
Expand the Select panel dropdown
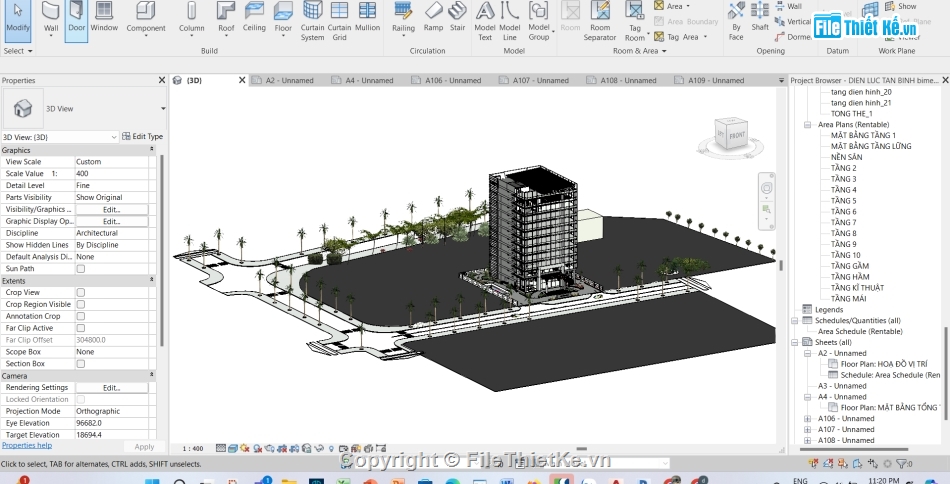tap(18, 51)
